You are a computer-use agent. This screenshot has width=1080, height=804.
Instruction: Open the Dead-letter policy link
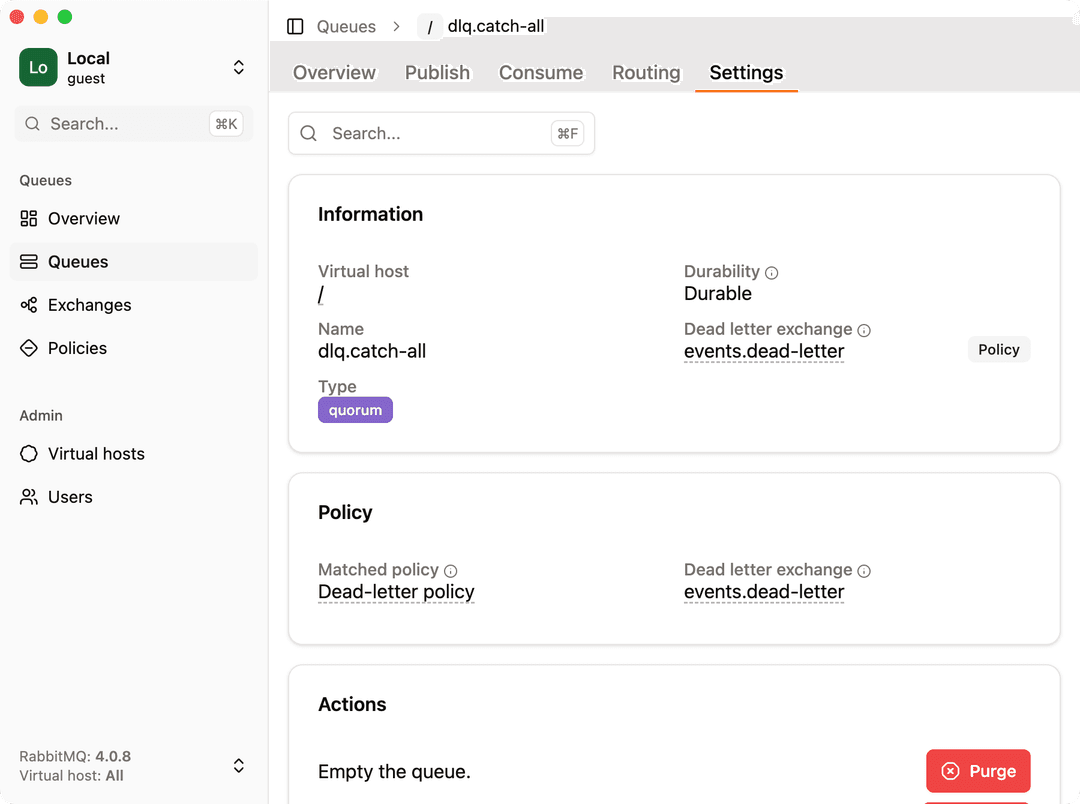pos(395,592)
